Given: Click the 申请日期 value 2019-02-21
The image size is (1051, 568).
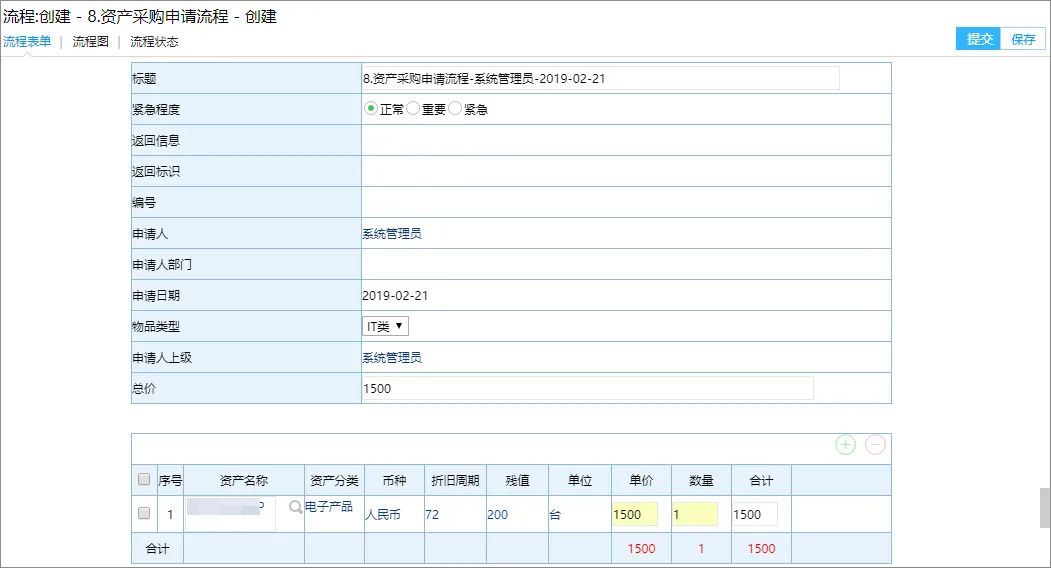Looking at the screenshot, I should click(x=395, y=296).
